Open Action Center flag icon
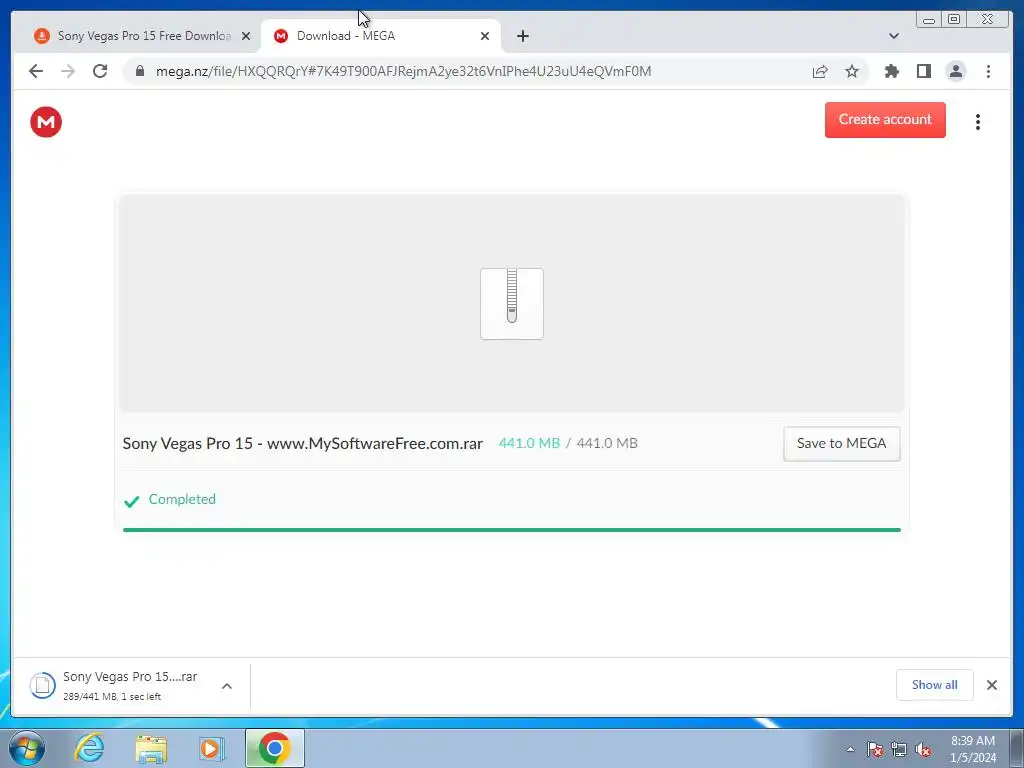 click(x=875, y=749)
